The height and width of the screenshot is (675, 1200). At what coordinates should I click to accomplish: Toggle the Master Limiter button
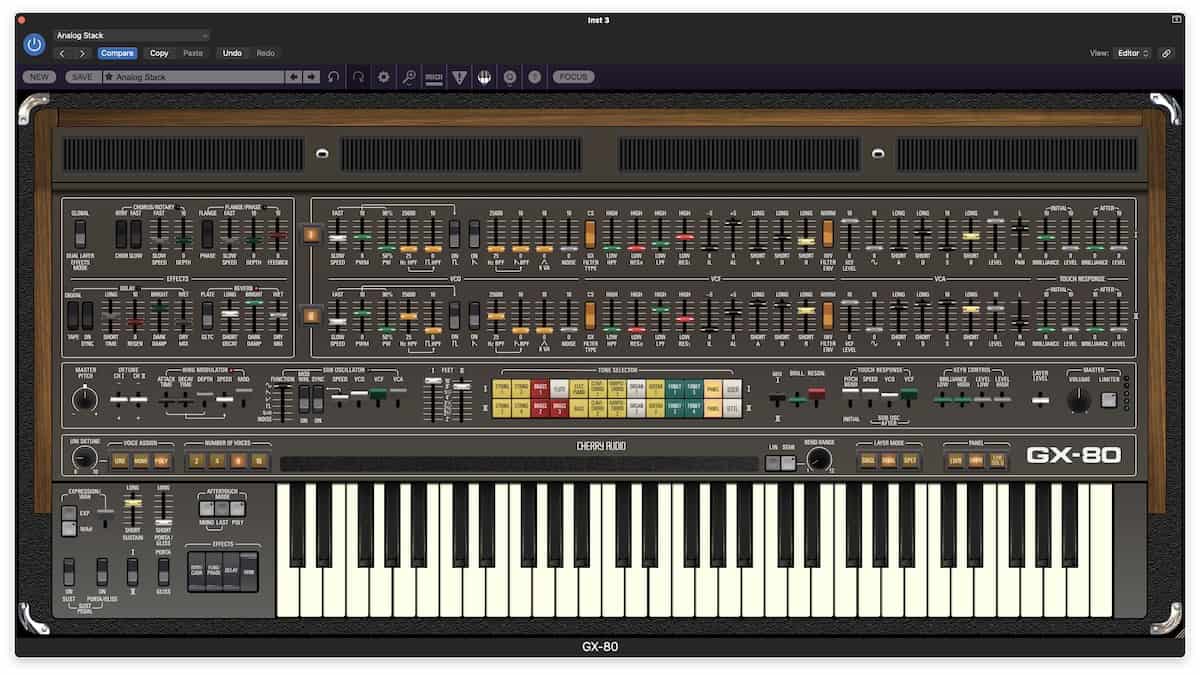point(1108,400)
